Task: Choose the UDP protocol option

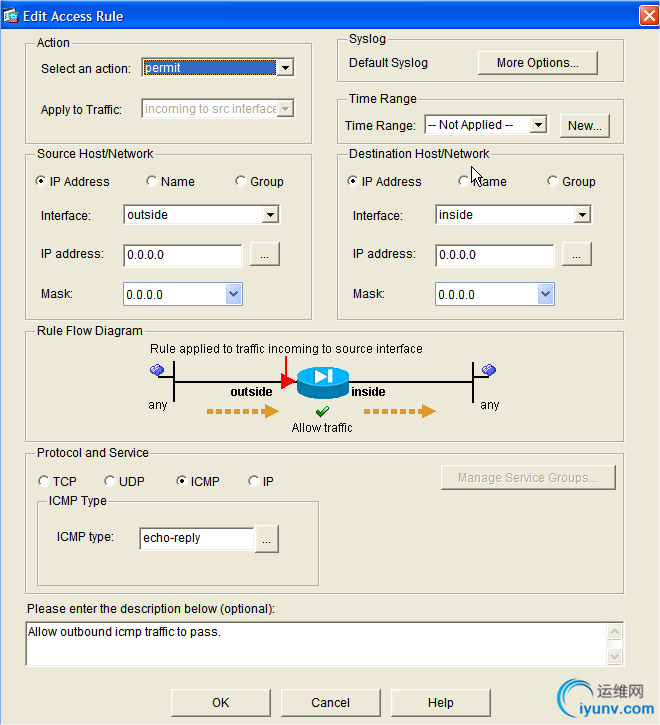Action: [110, 481]
